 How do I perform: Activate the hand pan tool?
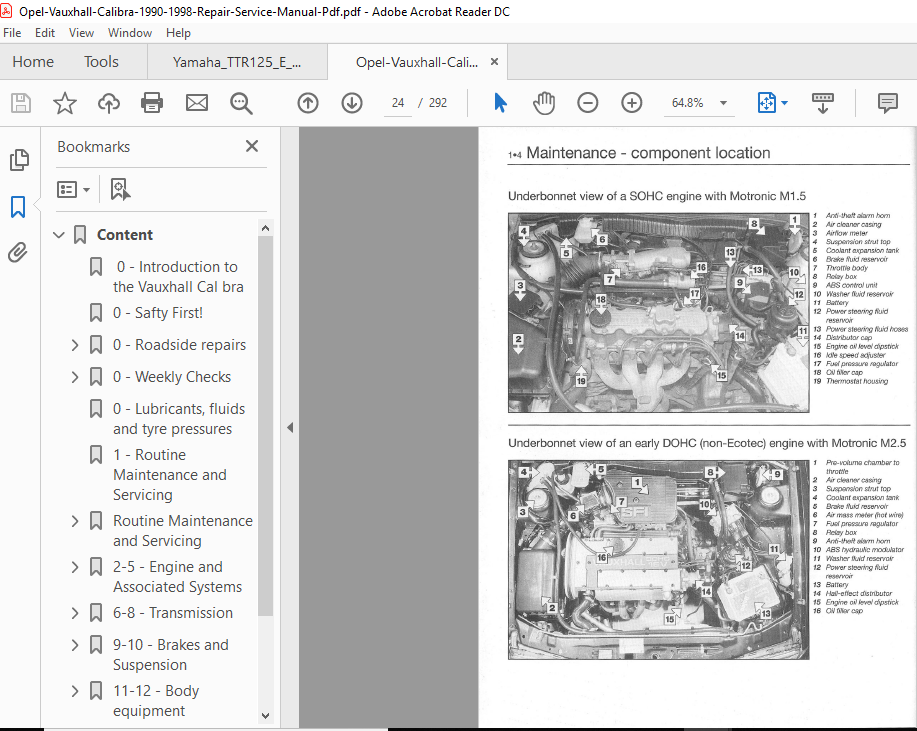tap(544, 103)
